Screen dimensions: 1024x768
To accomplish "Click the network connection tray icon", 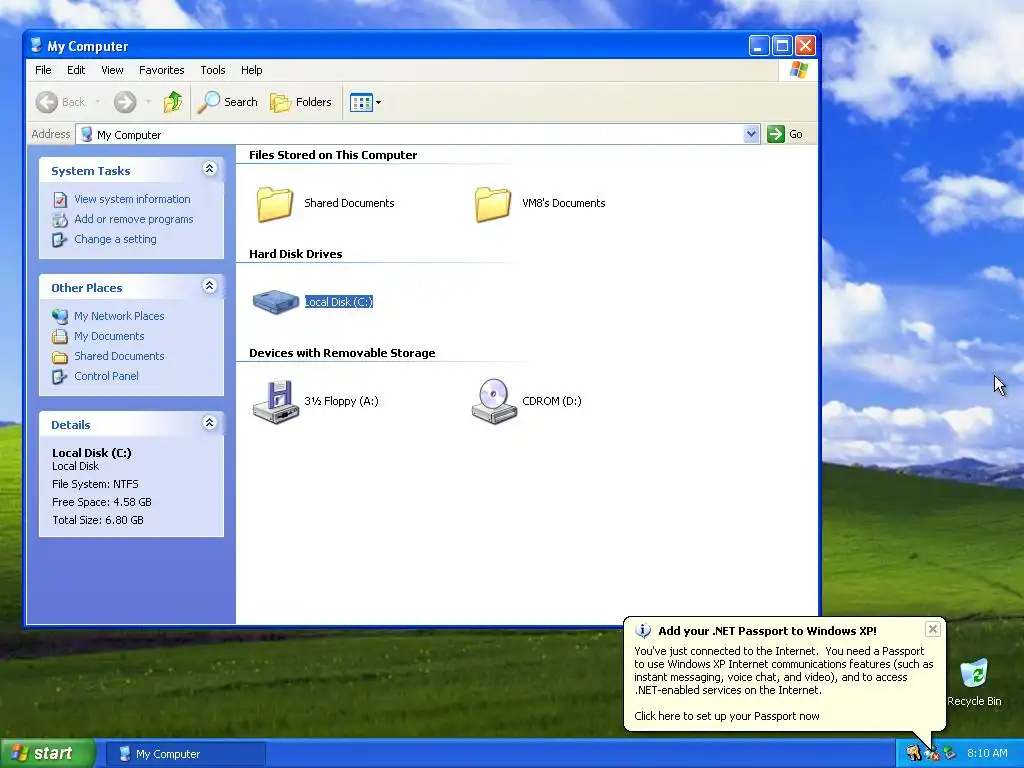I will [x=932, y=754].
